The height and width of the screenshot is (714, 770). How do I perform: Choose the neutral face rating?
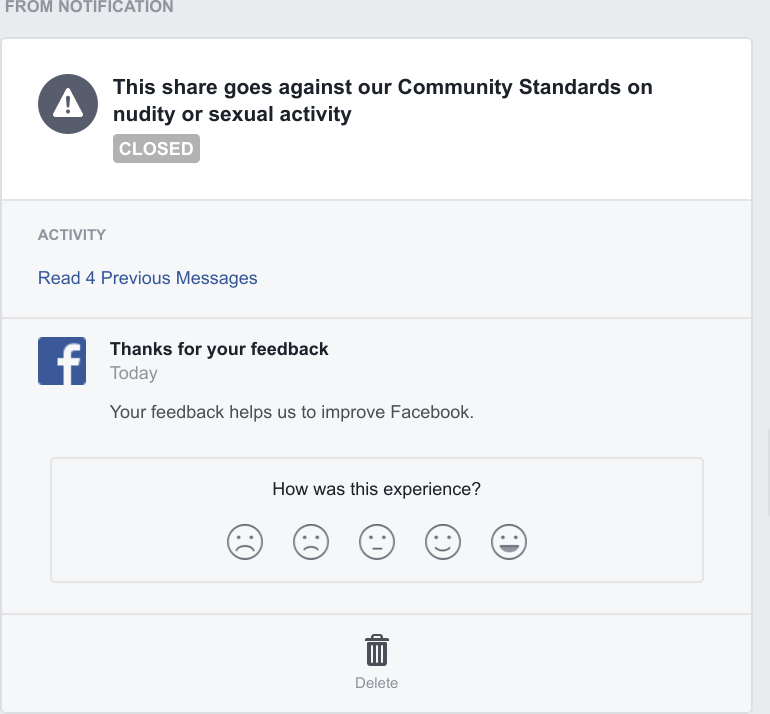click(x=377, y=543)
